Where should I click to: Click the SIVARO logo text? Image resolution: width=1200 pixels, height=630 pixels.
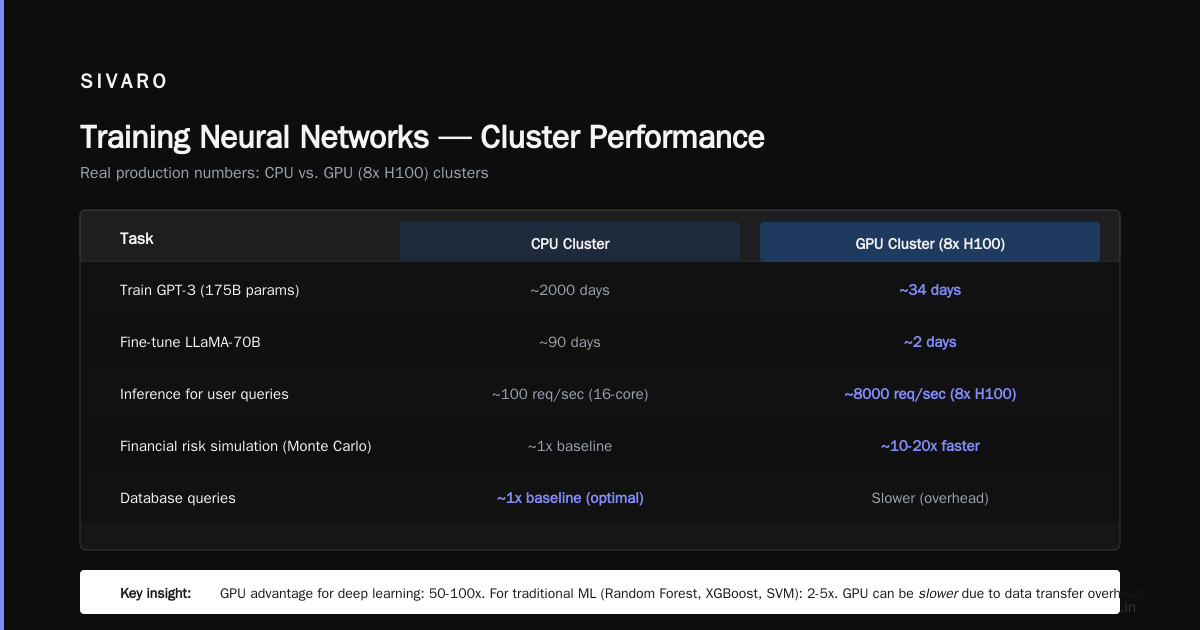[124, 82]
